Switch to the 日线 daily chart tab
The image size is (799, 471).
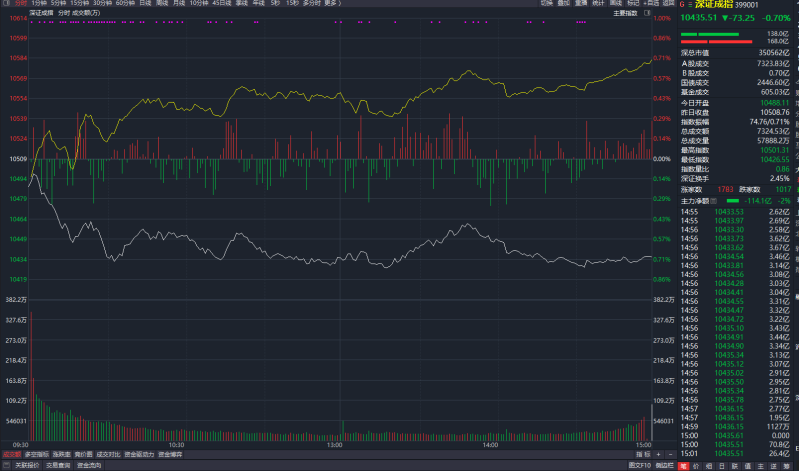(145, 3)
